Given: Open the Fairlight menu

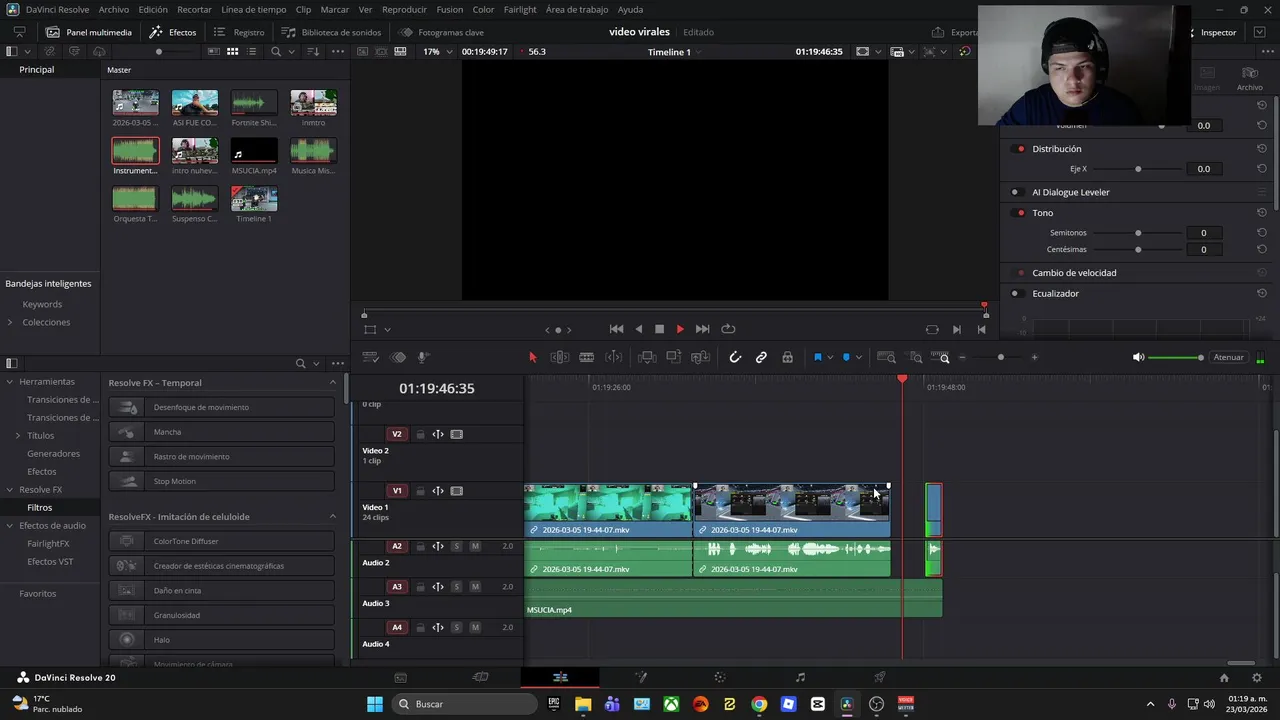Looking at the screenshot, I should 520,9.
